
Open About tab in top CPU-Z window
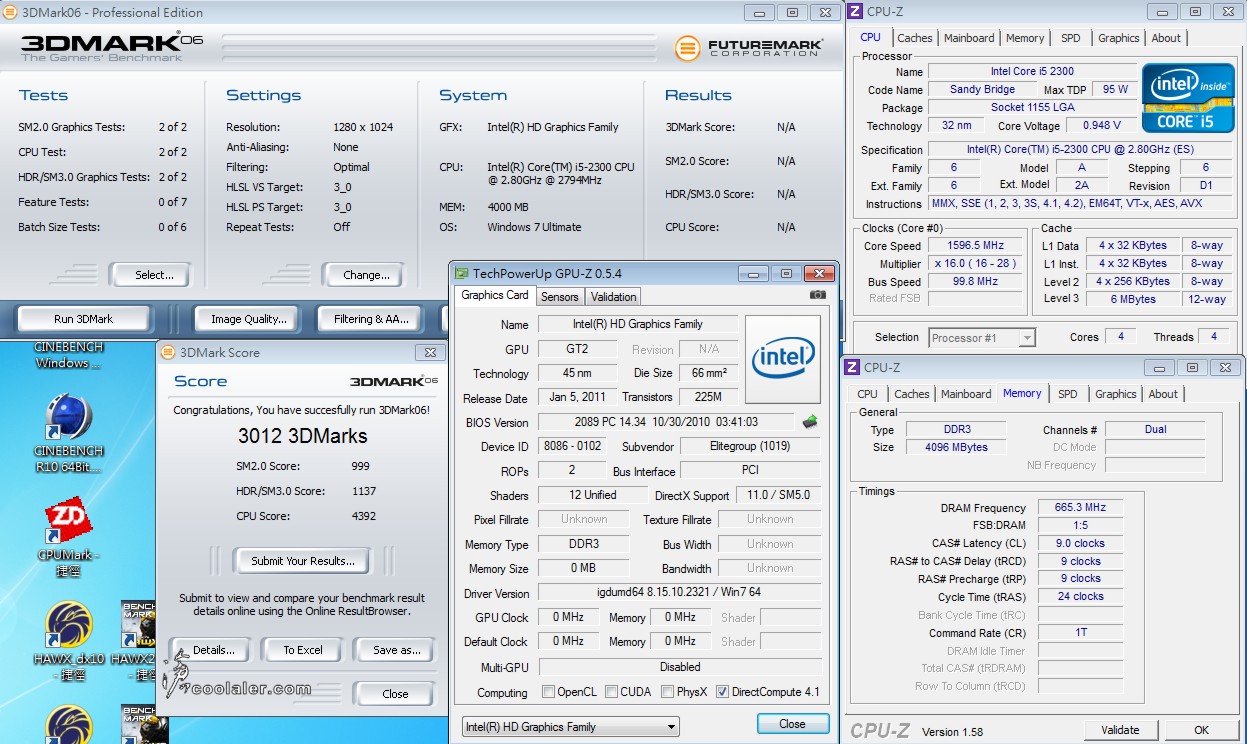(1166, 38)
